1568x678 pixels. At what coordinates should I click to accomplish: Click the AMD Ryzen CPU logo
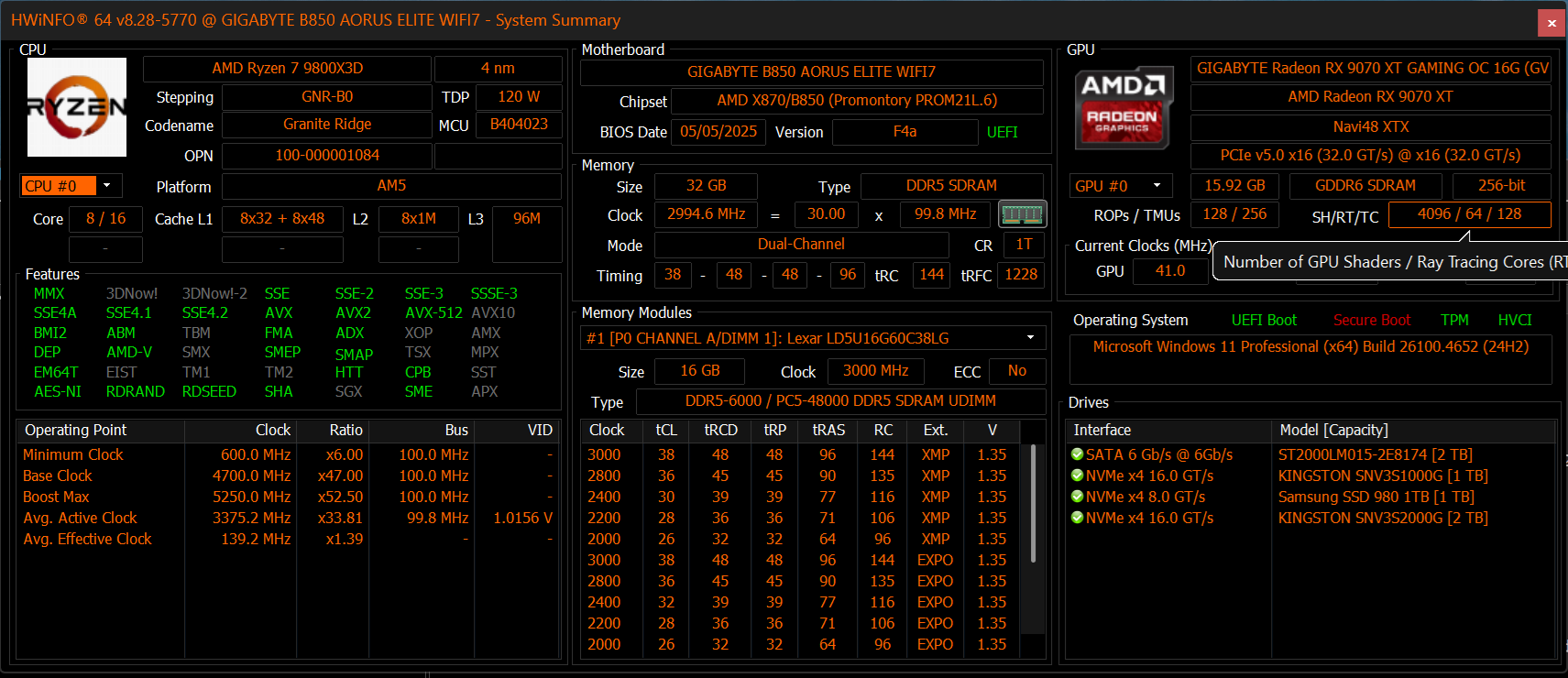click(x=77, y=107)
